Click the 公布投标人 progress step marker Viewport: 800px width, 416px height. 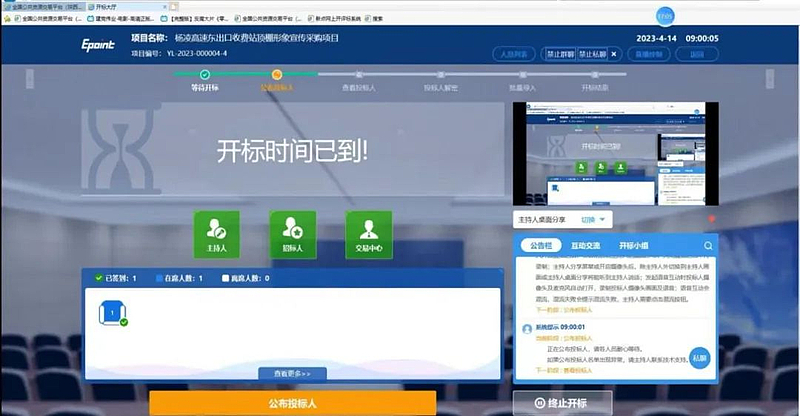(x=277, y=74)
